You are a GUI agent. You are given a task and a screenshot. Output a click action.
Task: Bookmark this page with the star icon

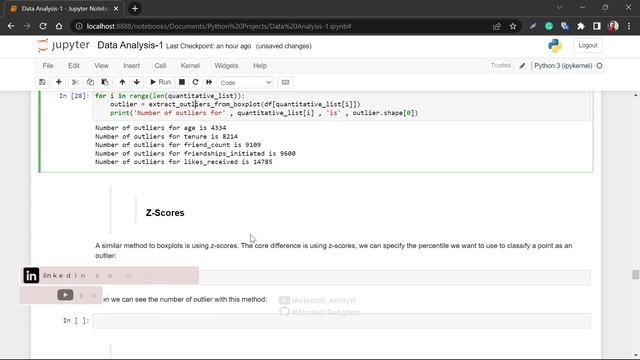[x=513, y=26]
